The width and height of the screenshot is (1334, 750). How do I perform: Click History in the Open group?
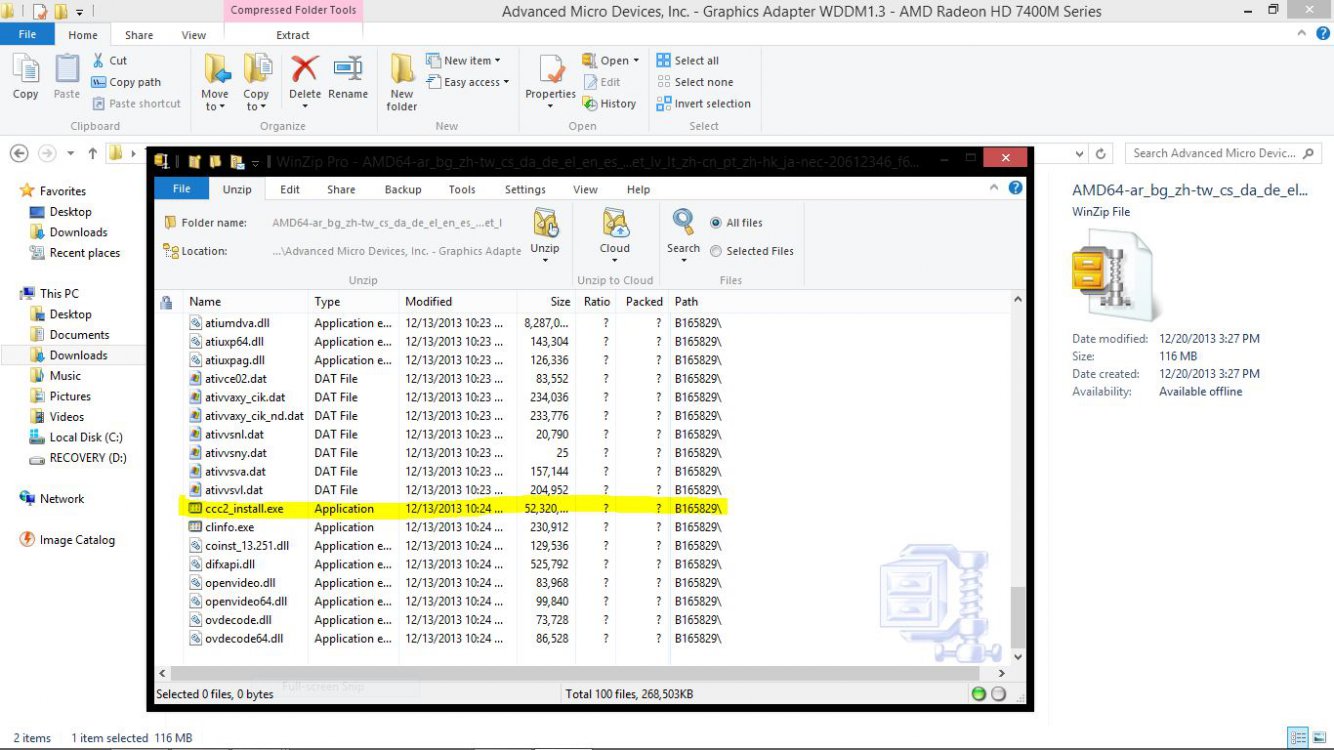609,103
